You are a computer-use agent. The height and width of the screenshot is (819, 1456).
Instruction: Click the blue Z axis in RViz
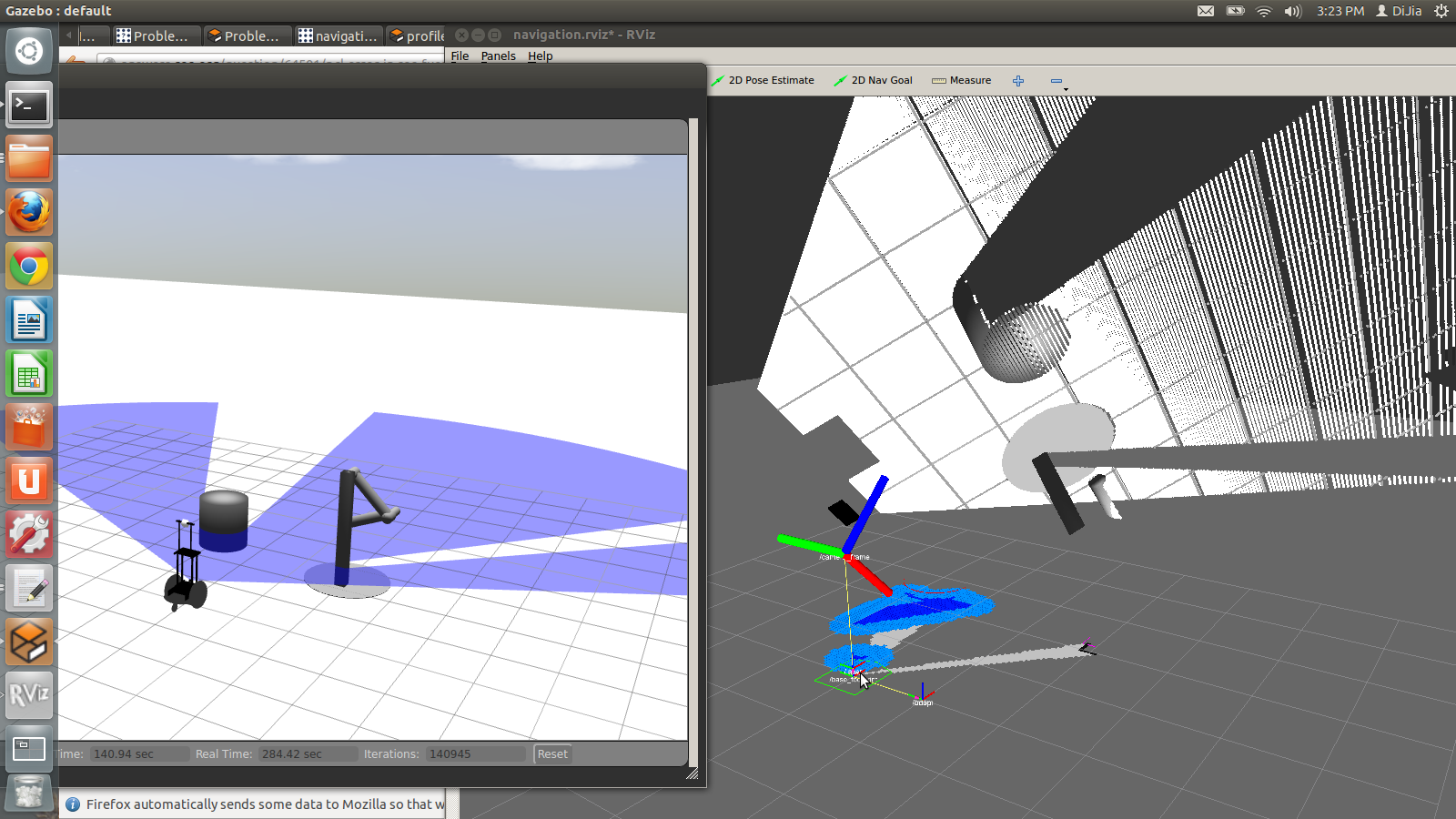865,515
